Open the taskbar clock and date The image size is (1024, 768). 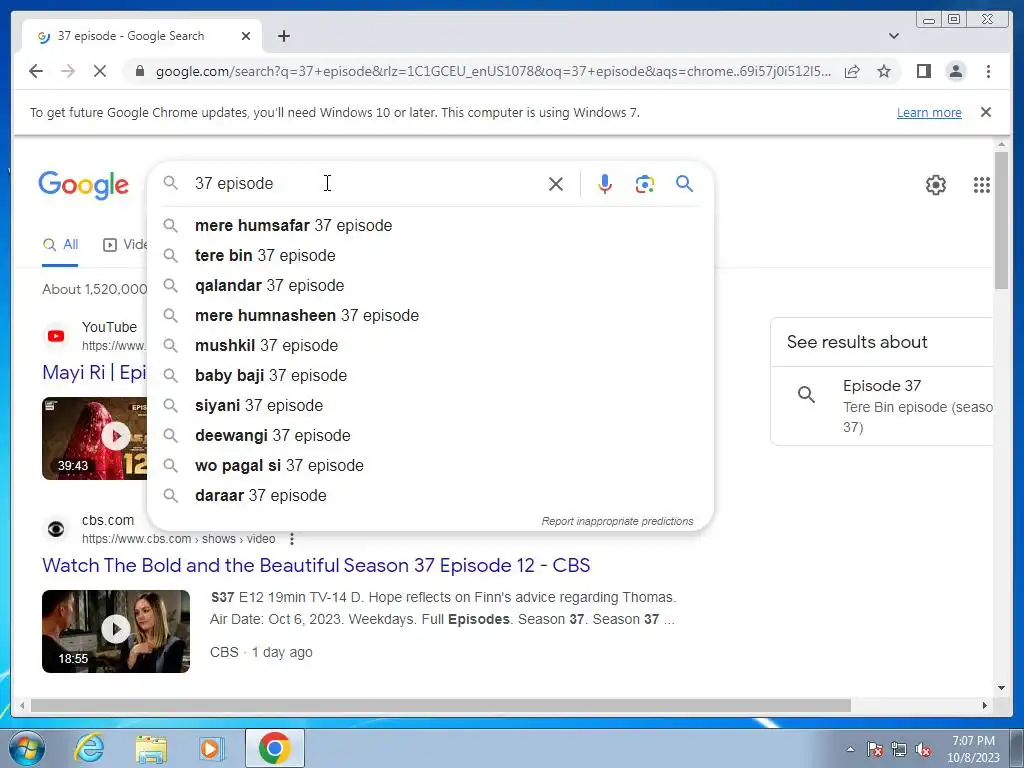[x=973, y=749]
